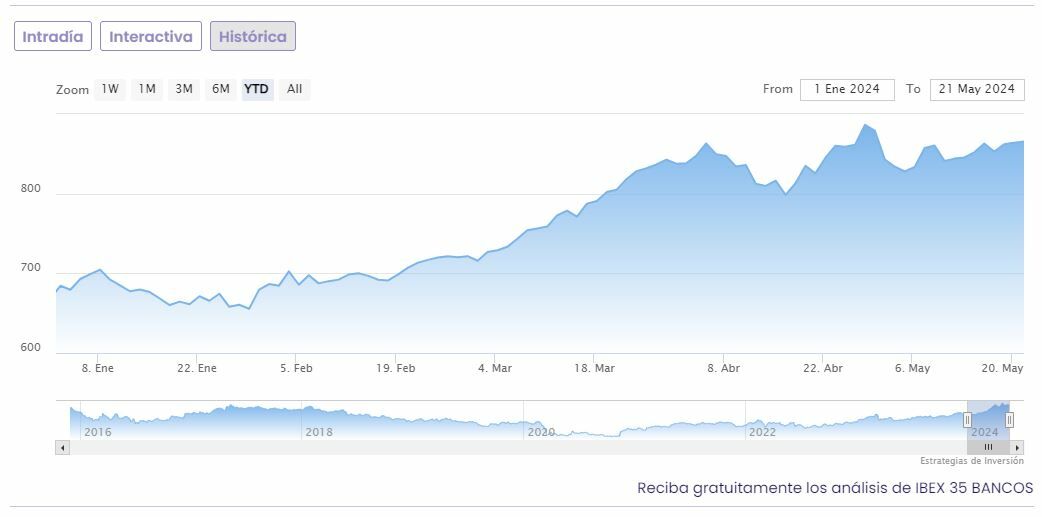Select the YTD zoom range
The image size is (1042, 517).
(257, 89)
